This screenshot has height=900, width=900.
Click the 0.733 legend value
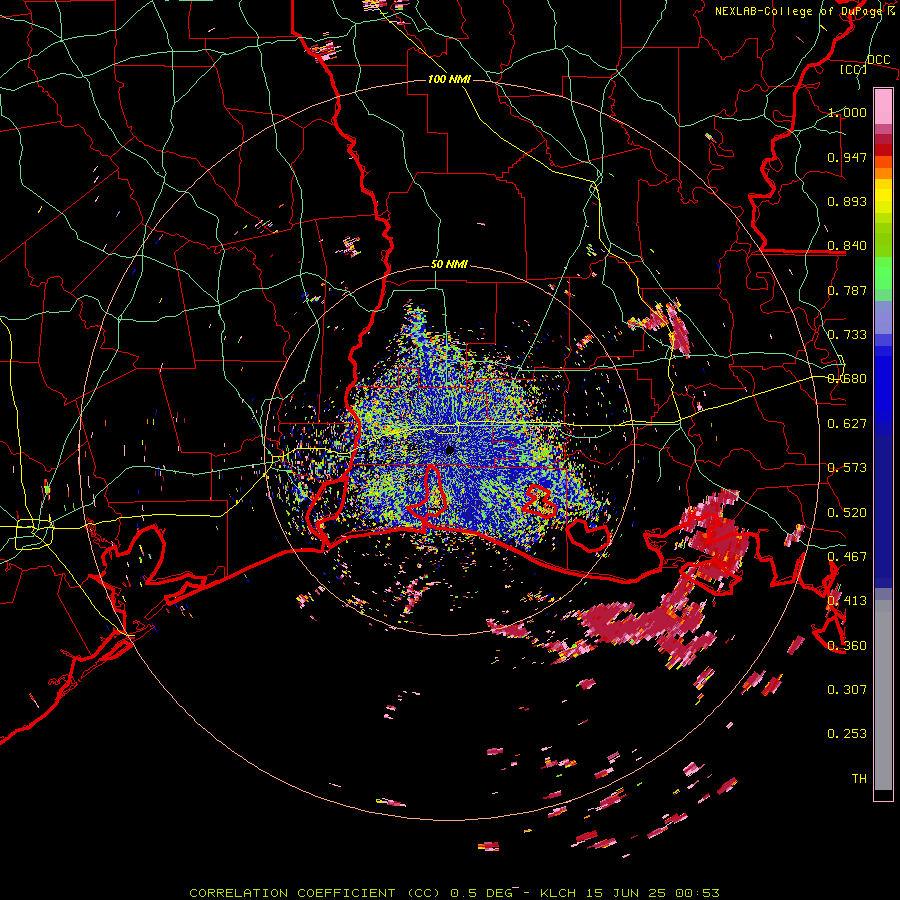pyautogui.click(x=847, y=335)
